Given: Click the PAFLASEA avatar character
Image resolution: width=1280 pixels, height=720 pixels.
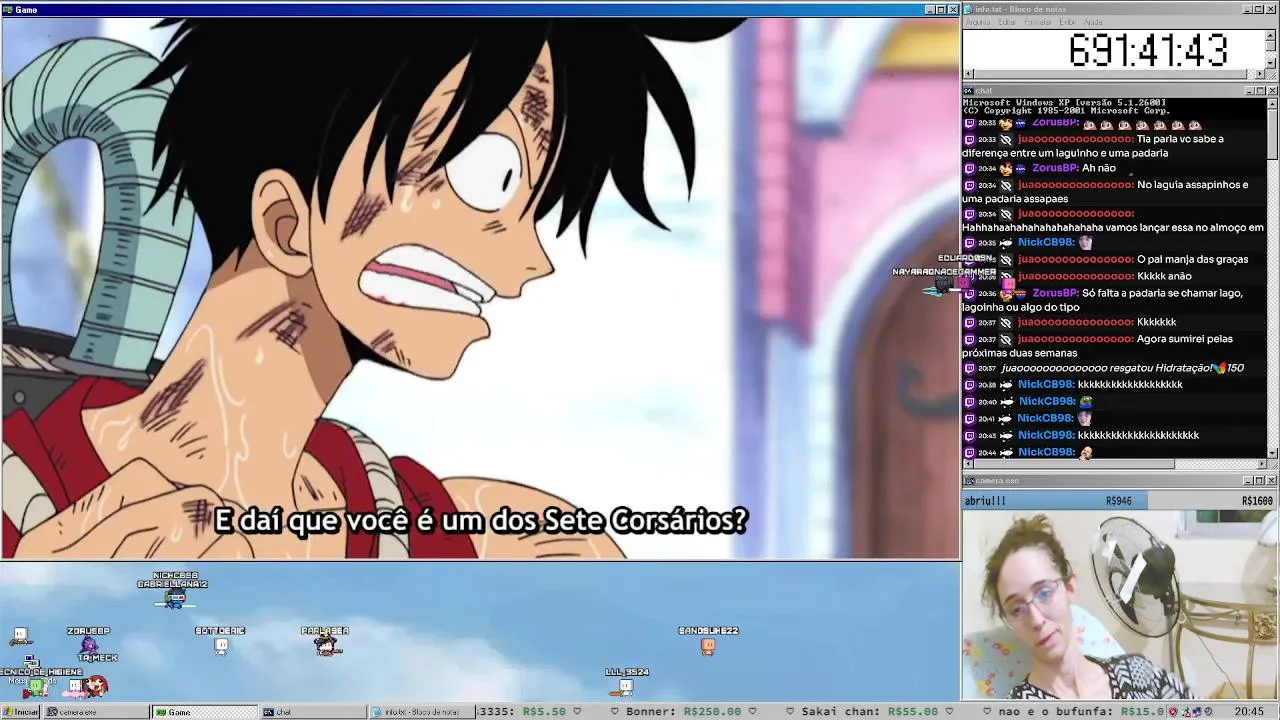Looking at the screenshot, I should point(326,645).
